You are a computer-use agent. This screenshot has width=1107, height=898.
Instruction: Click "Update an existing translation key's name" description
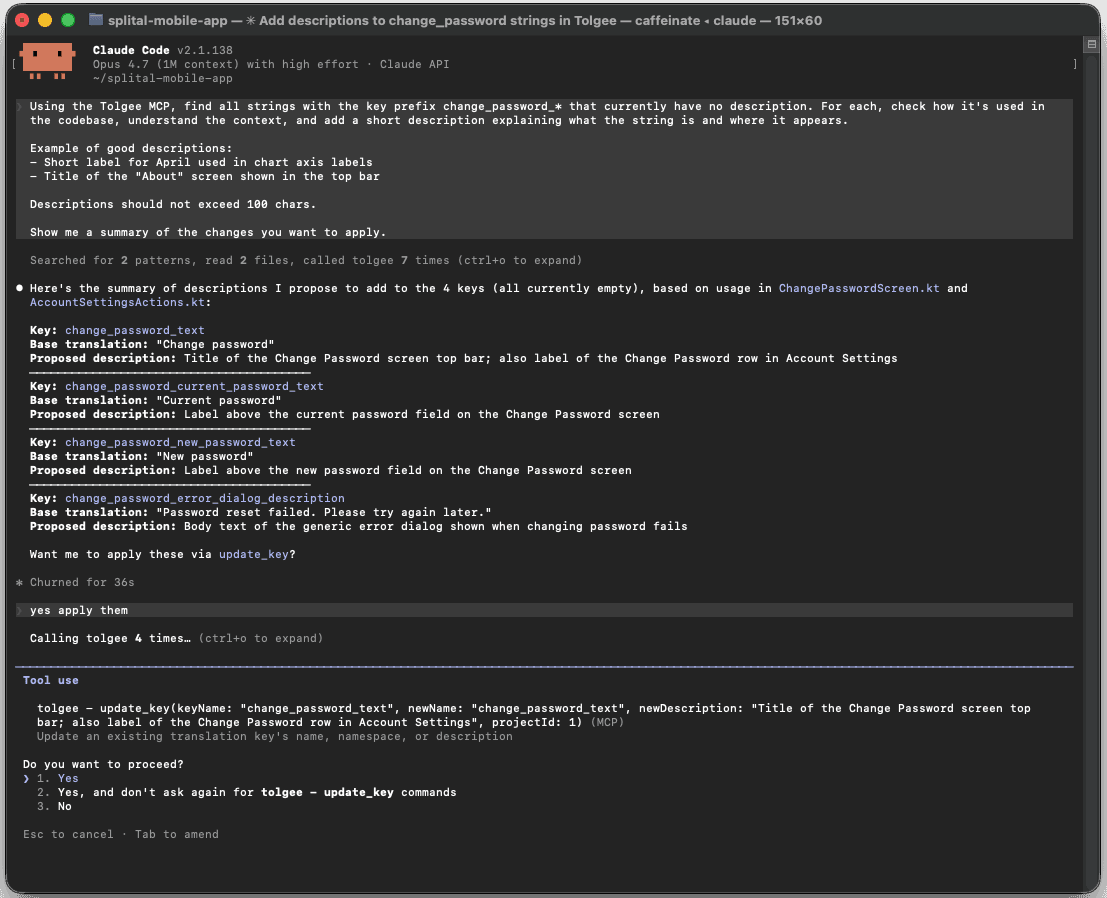point(275,736)
